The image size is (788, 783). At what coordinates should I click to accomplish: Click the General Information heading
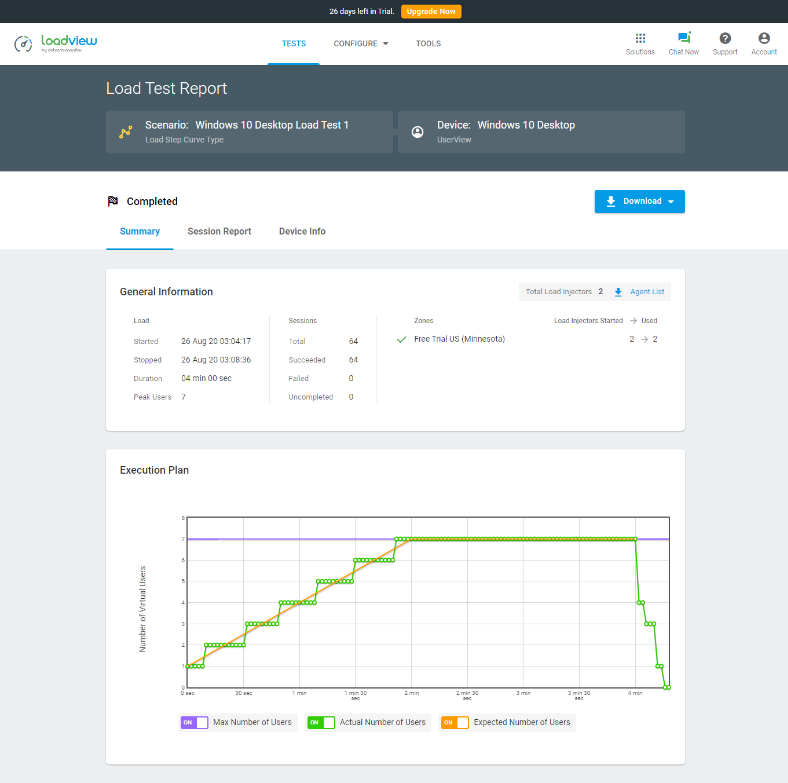click(166, 292)
